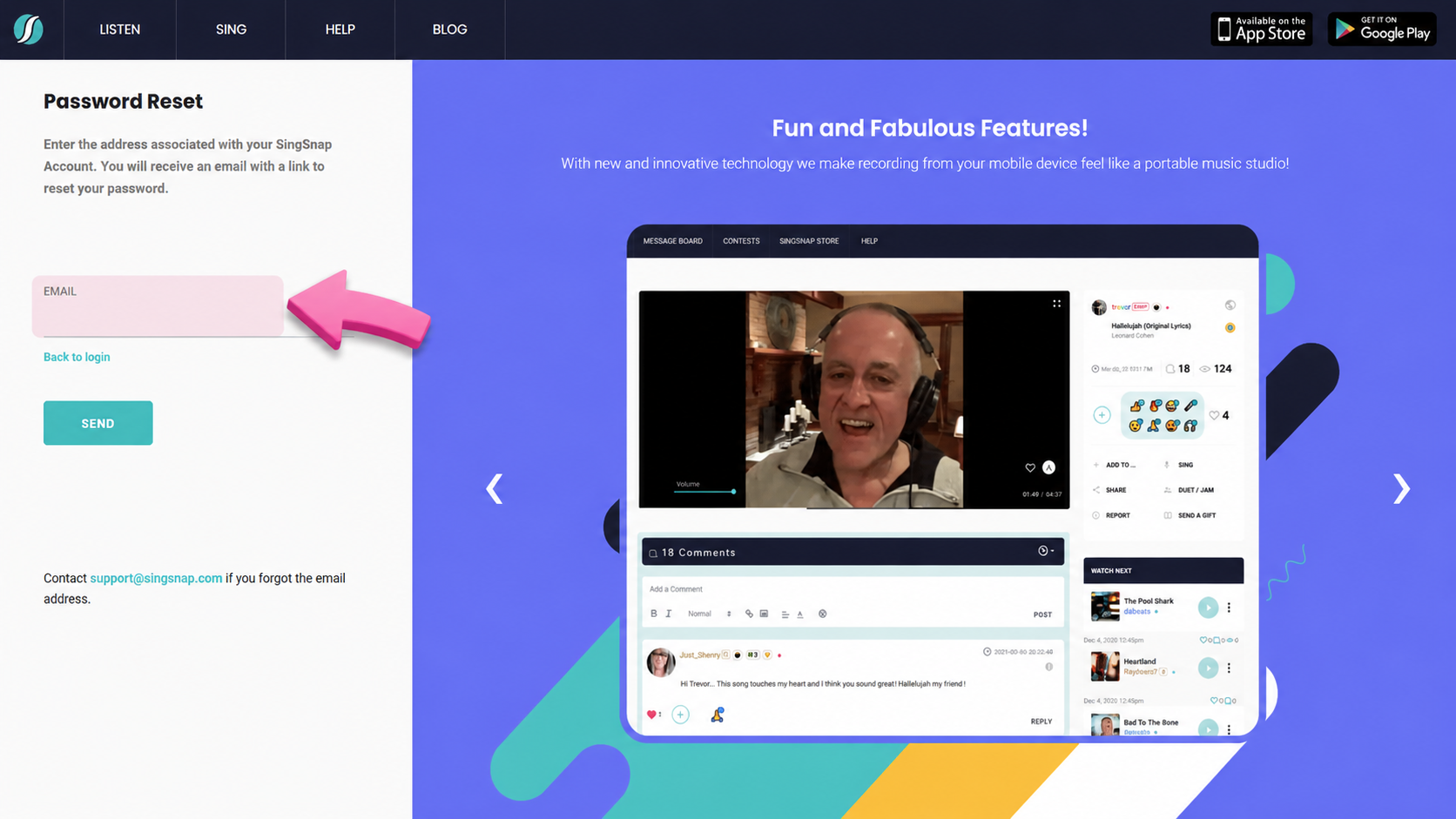Viewport: 1456px width, 819px height.
Task: Email support@singsnap.com link
Action: (x=156, y=578)
